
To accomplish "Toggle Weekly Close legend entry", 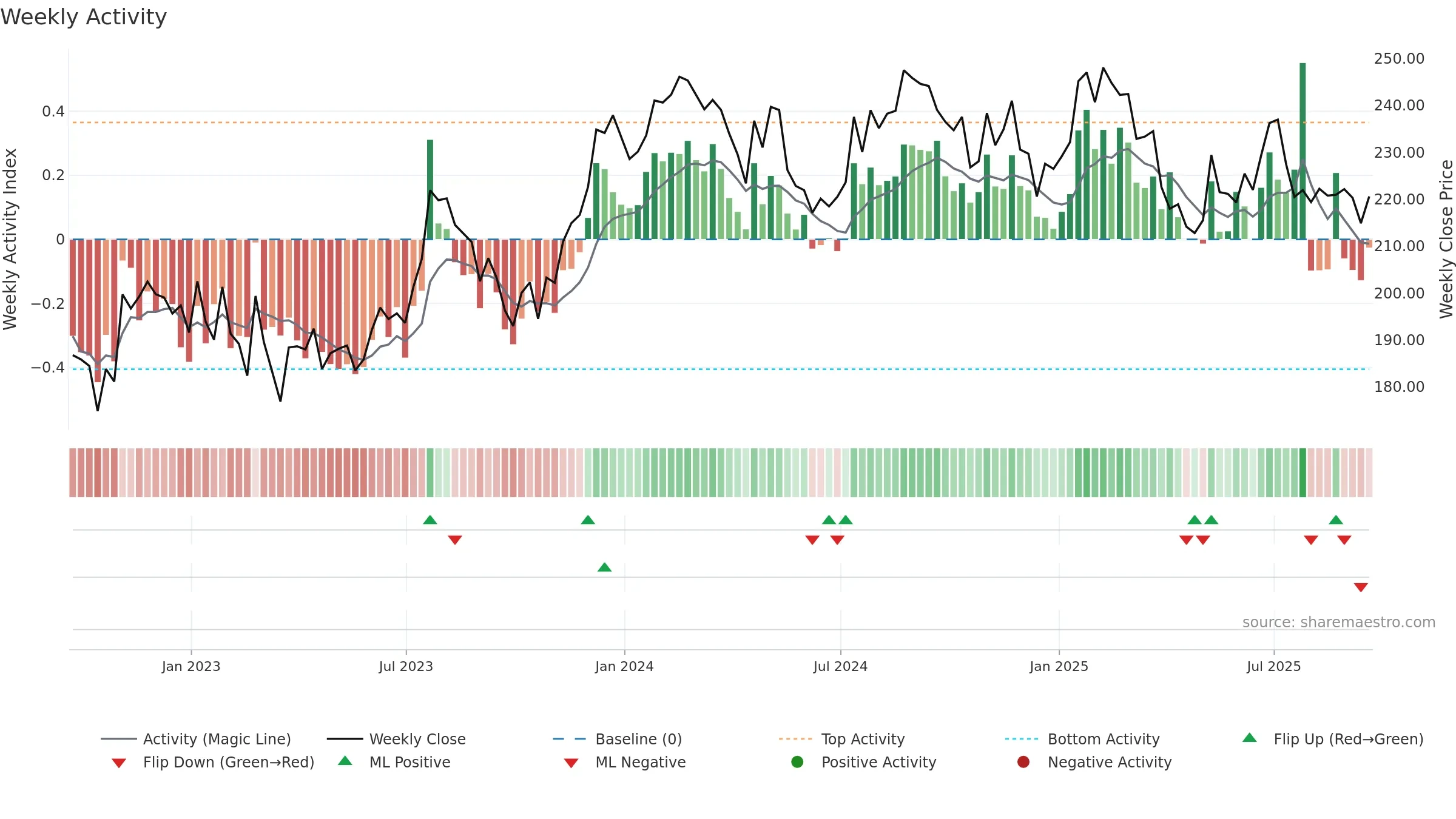I will click(396, 739).
